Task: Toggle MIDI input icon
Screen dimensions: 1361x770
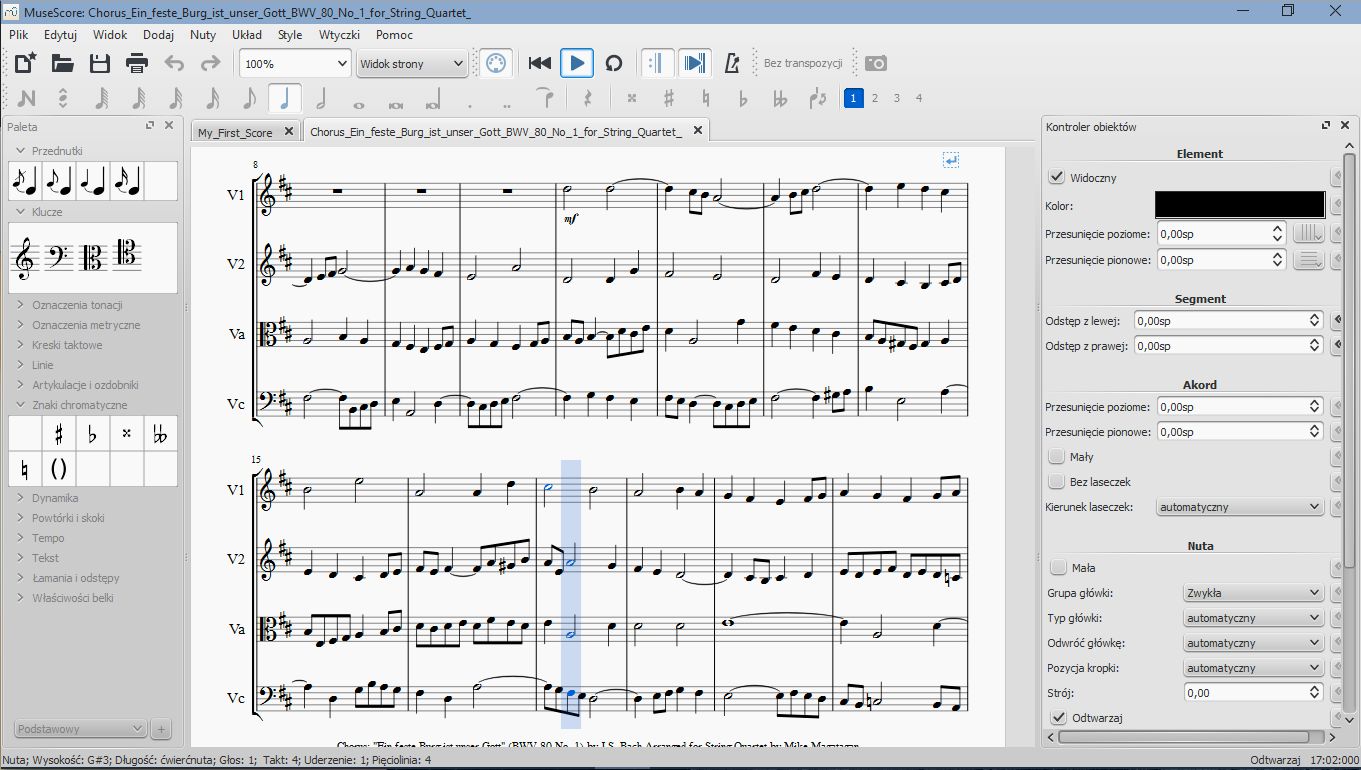Action: (495, 63)
